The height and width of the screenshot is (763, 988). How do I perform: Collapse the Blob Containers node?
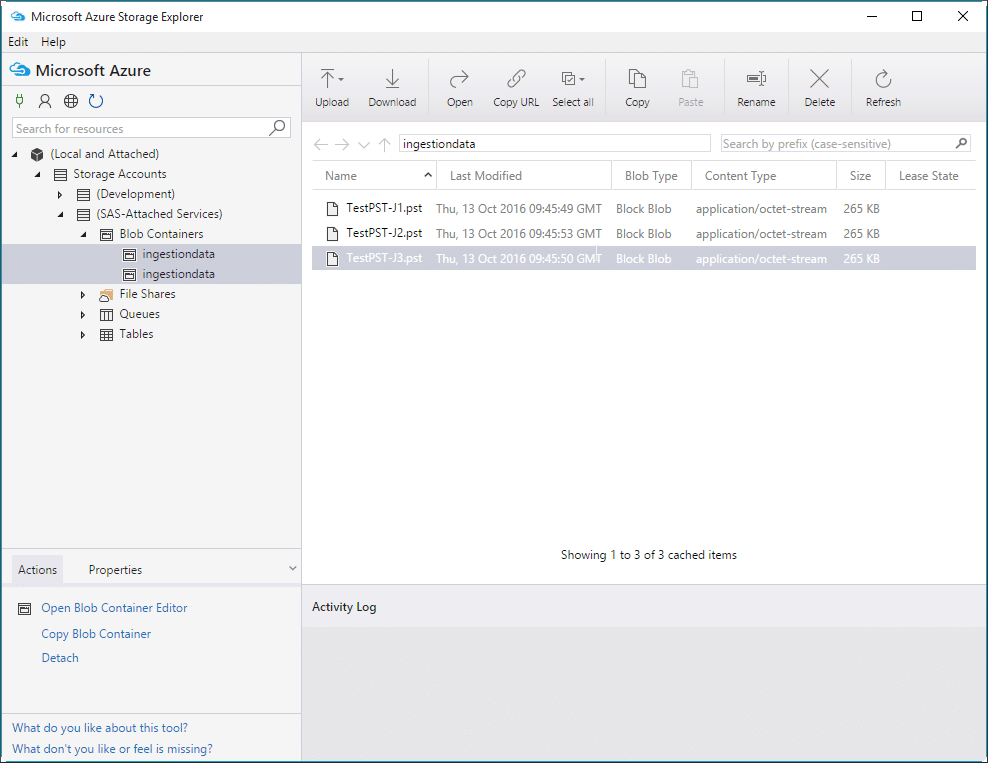pyautogui.click(x=84, y=234)
